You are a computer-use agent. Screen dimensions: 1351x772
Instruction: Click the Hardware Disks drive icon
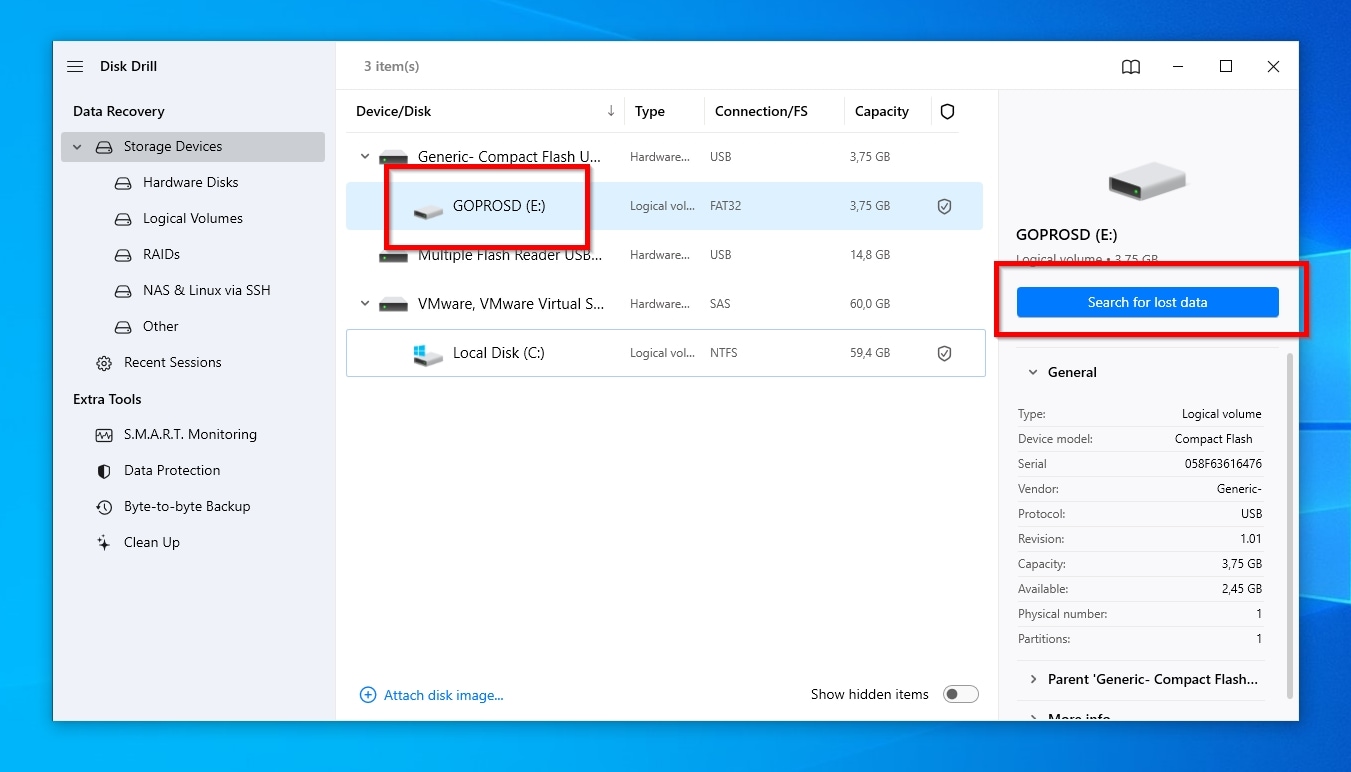click(x=123, y=183)
